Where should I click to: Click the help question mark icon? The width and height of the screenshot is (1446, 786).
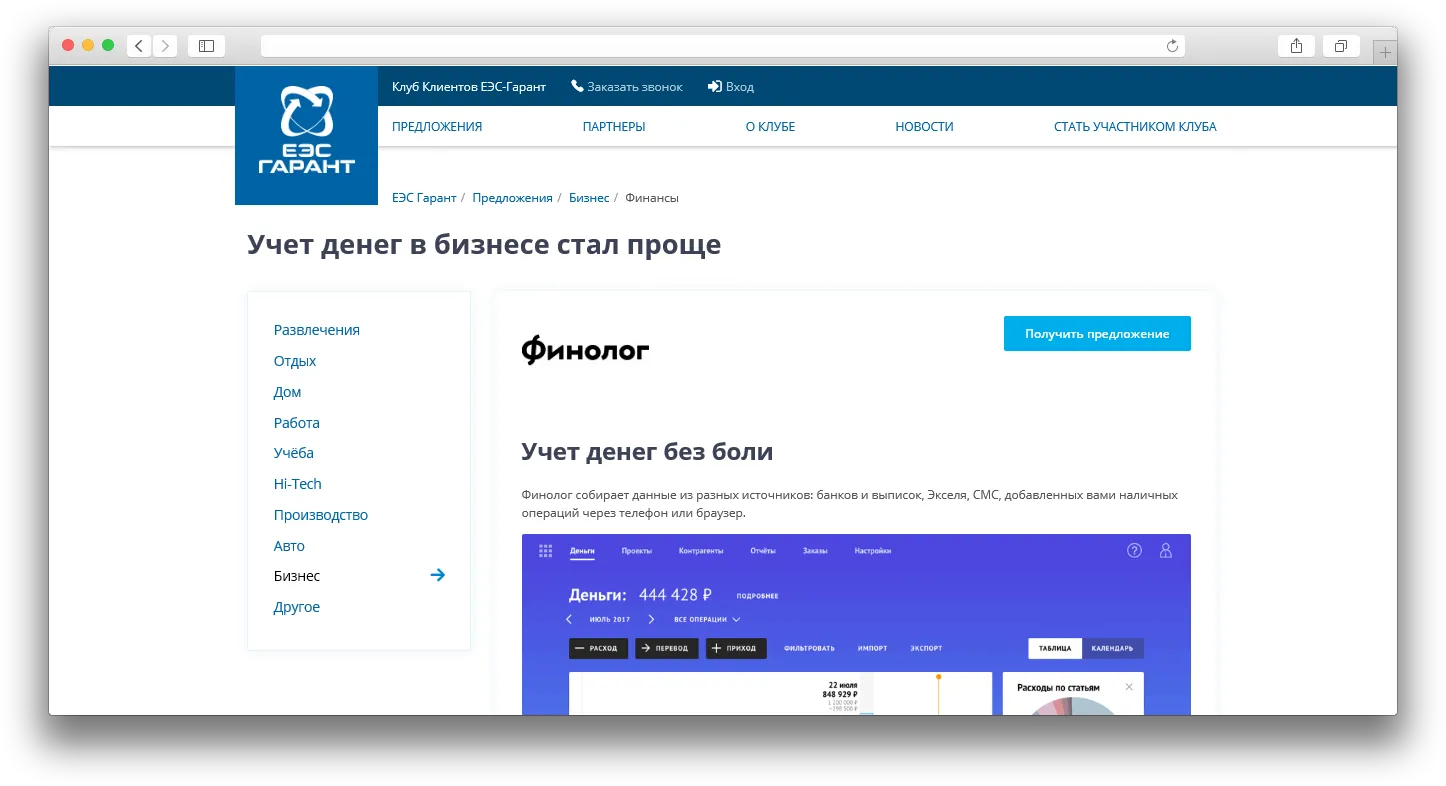tap(1134, 550)
